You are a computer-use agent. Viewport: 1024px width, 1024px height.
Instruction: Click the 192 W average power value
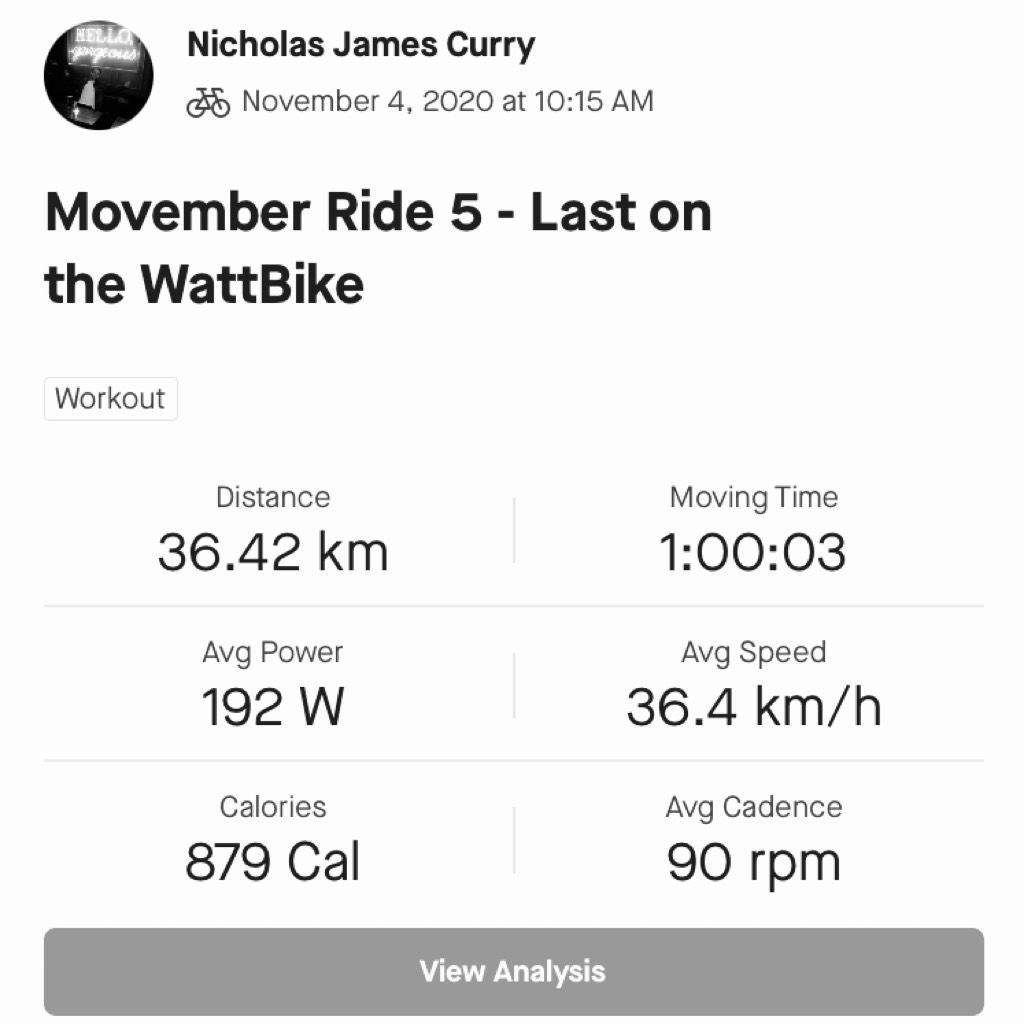[x=272, y=707]
